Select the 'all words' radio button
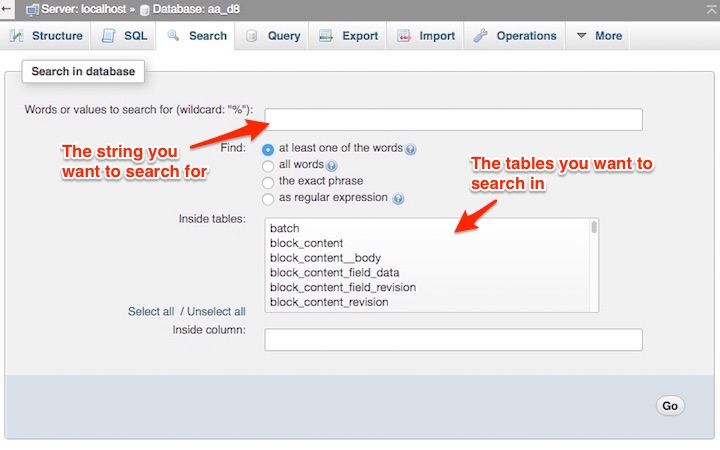Viewport: 720px width, 450px height. pyautogui.click(x=268, y=166)
